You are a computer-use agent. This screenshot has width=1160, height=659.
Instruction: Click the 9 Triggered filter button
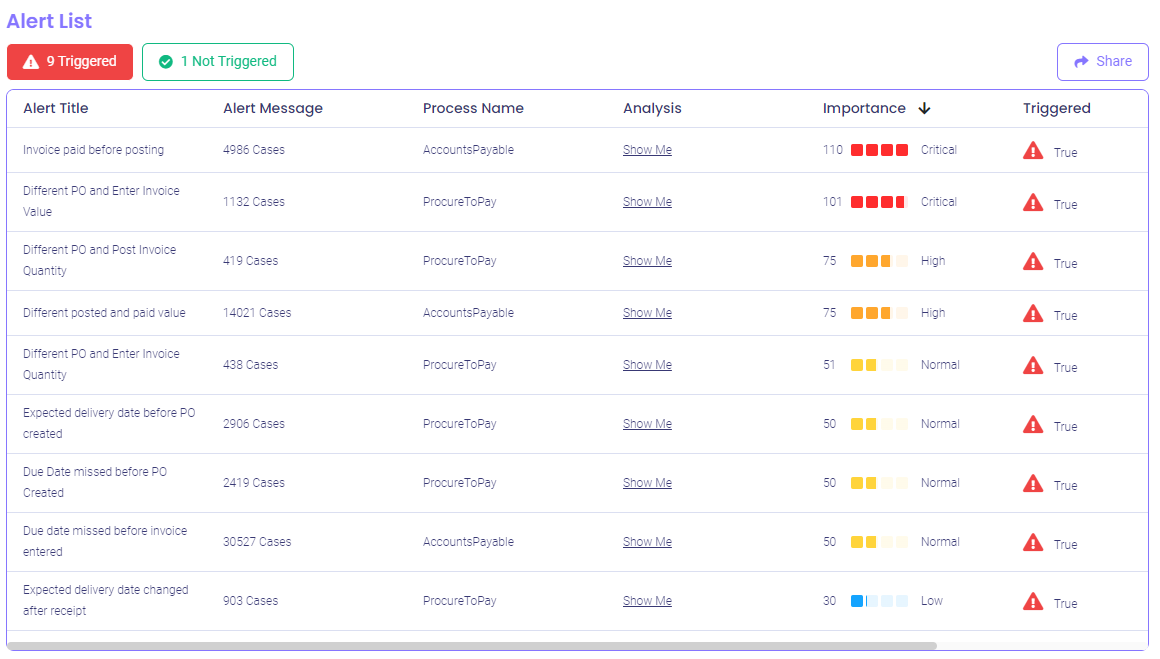[70, 61]
